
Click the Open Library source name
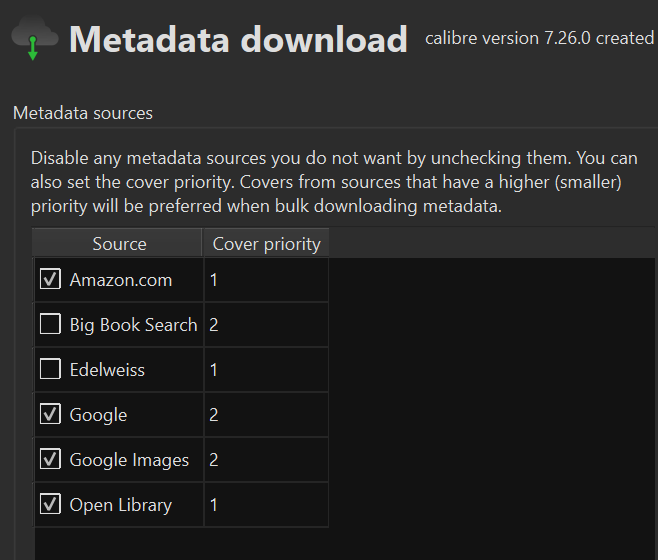click(x=120, y=505)
